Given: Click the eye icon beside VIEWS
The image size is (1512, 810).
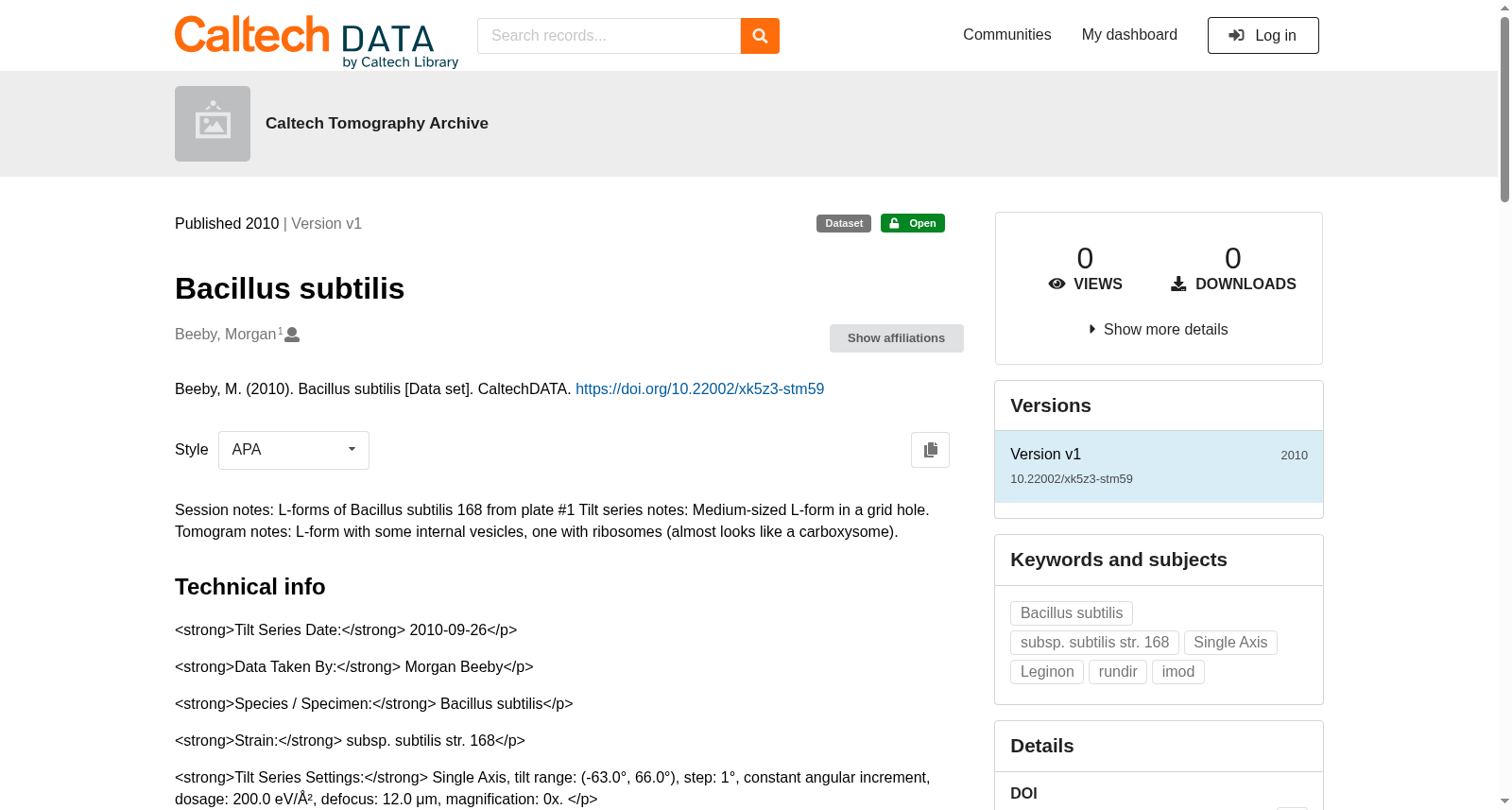Looking at the screenshot, I should [x=1057, y=284].
